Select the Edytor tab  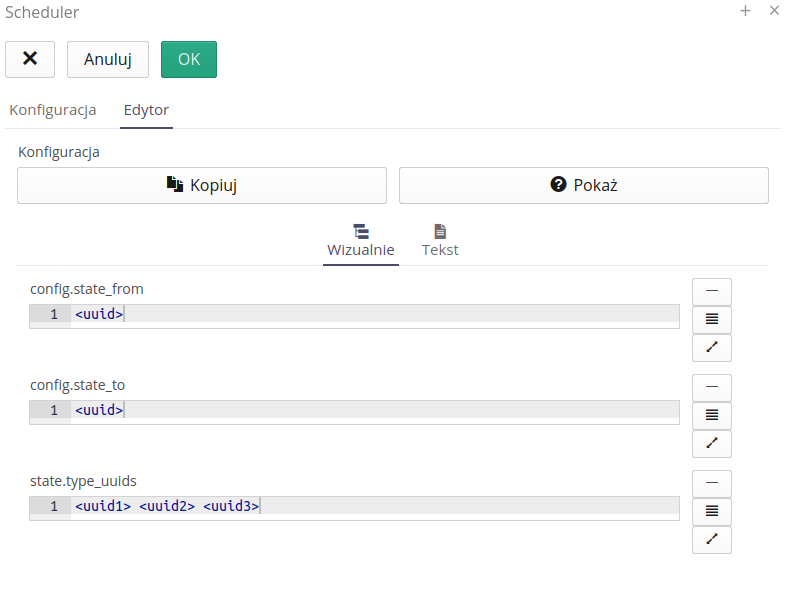(146, 110)
